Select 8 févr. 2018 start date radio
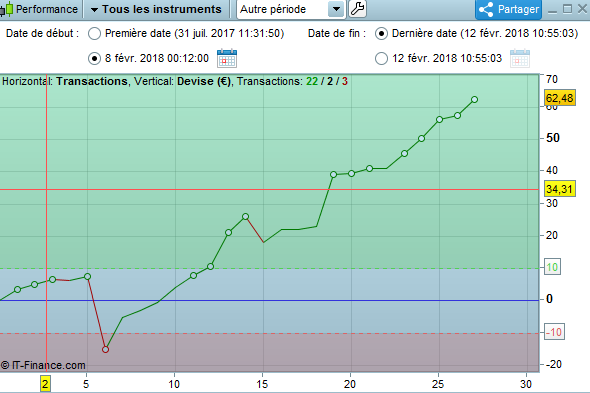Viewport: 590px width, 393px height. click(94, 58)
